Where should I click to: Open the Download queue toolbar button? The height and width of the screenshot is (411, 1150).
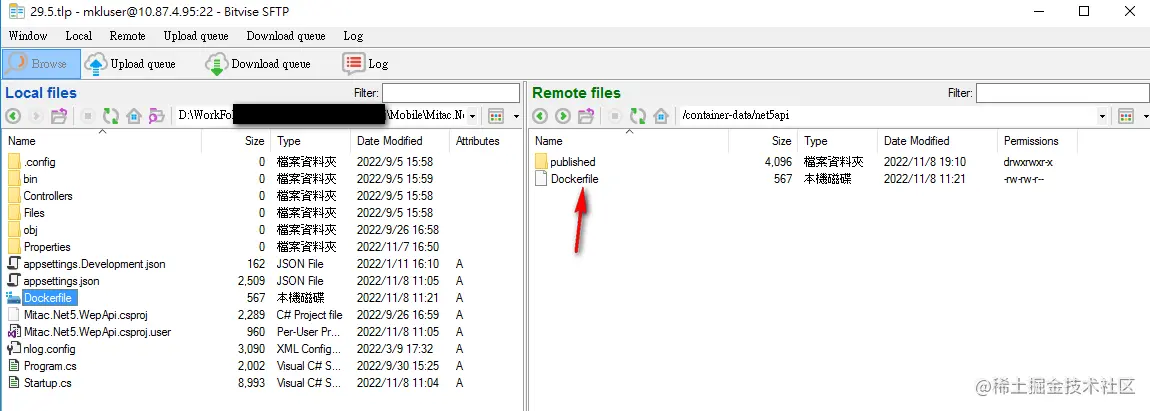[258, 64]
